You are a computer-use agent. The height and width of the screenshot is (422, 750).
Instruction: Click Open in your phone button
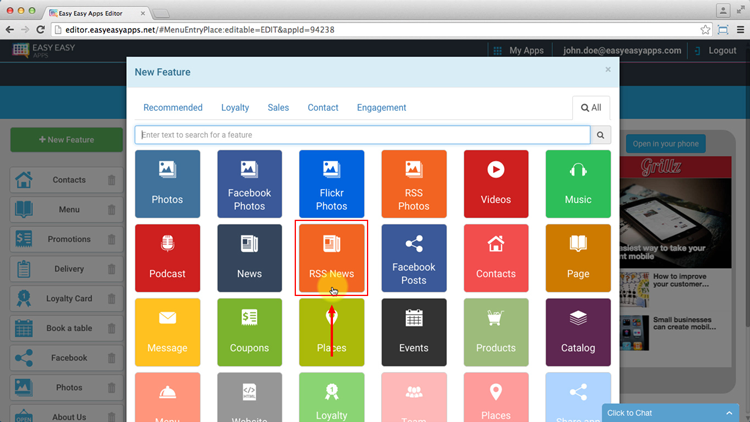(665, 144)
